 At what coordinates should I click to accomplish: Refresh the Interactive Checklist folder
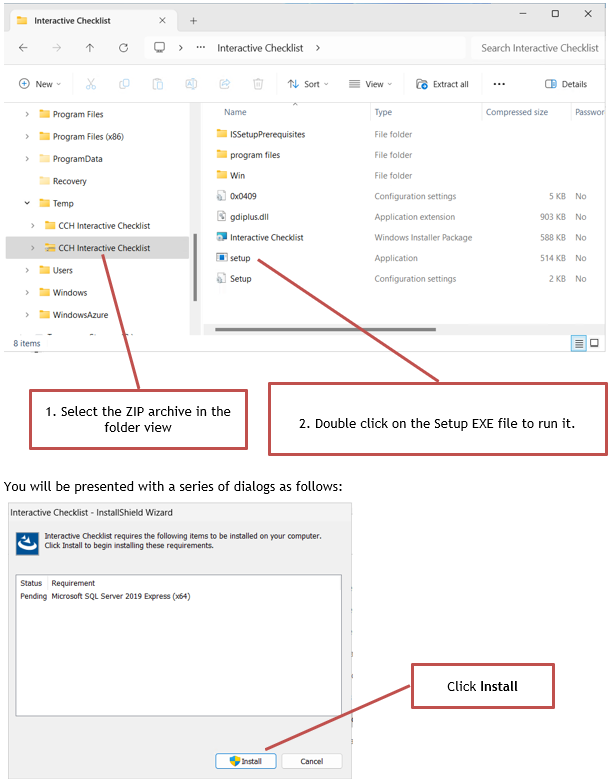(x=123, y=48)
